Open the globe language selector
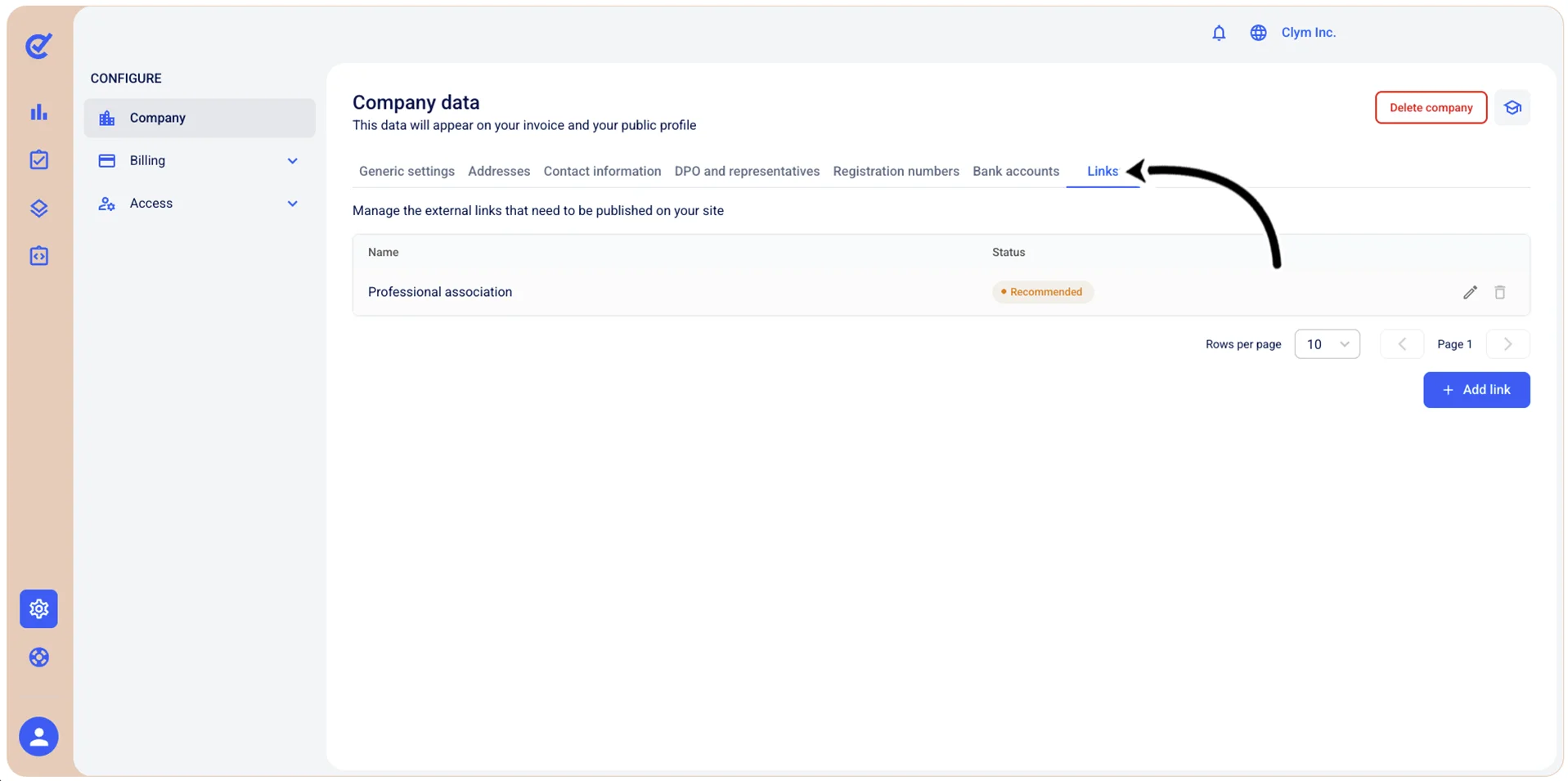Image resolution: width=1568 pixels, height=781 pixels. coord(1258,33)
